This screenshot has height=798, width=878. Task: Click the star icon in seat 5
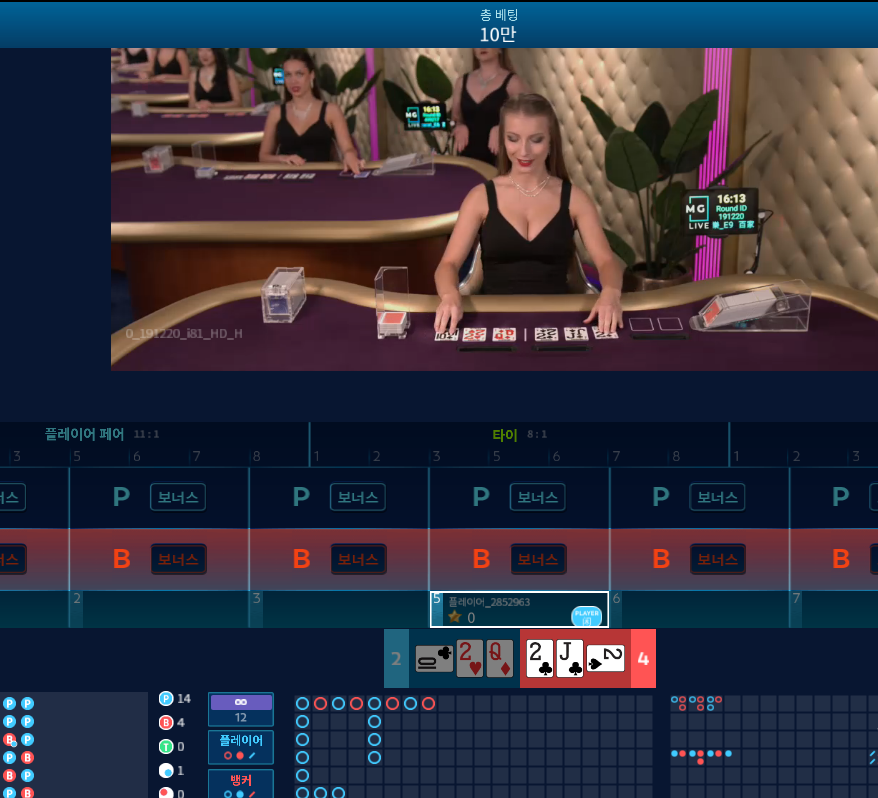click(x=454, y=617)
